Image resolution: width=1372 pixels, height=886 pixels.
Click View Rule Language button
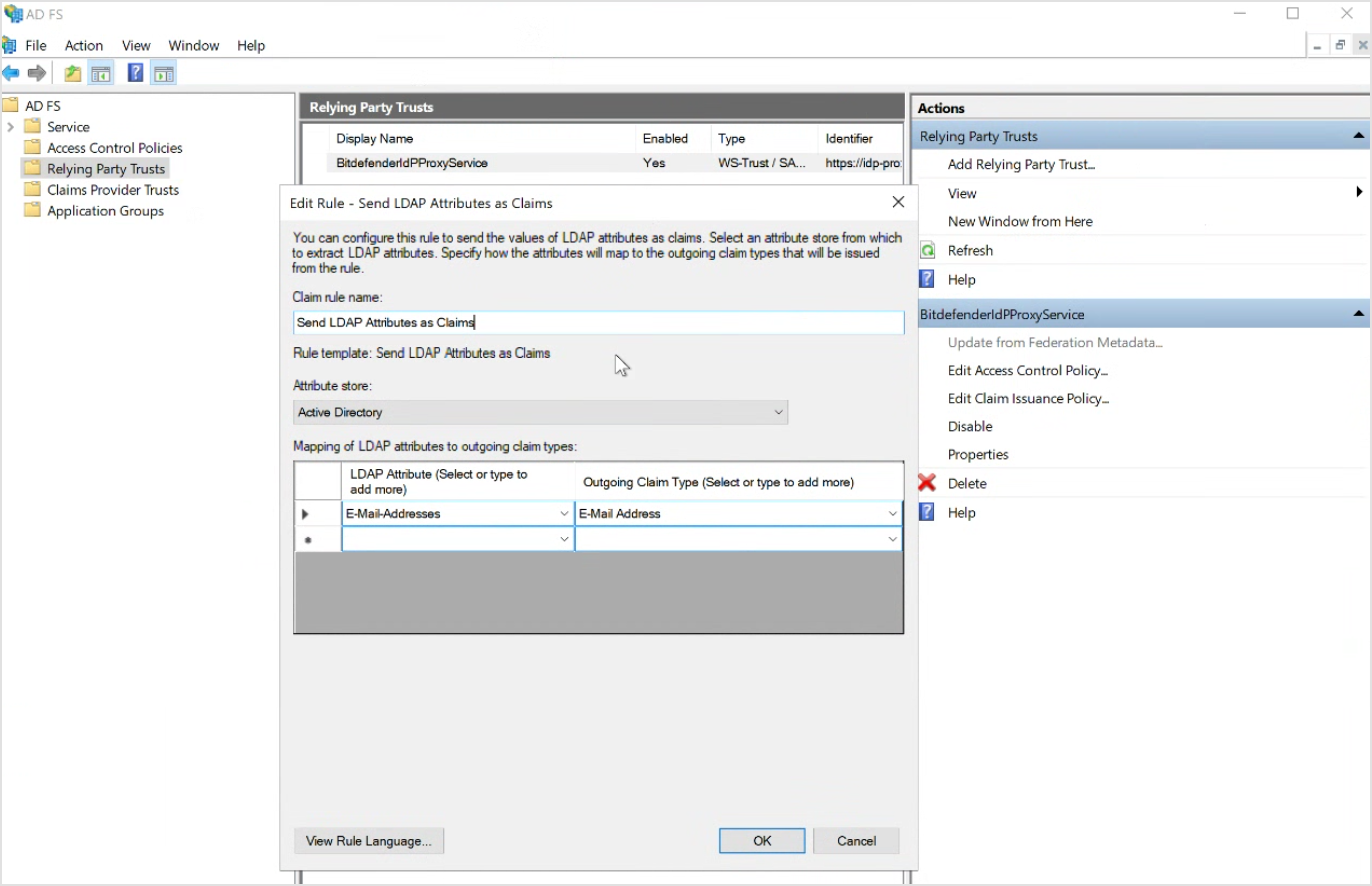[368, 841]
